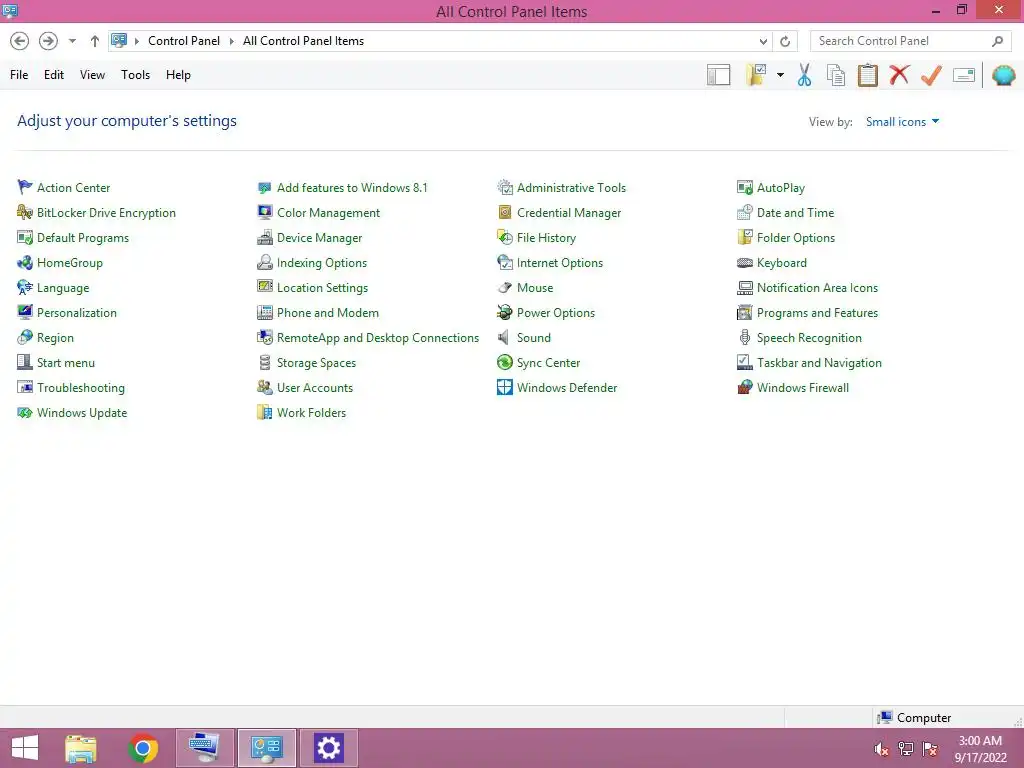The height and width of the screenshot is (768, 1024).
Task: Open the folder icon dropdown arrow in toolbar
Action: (780, 75)
